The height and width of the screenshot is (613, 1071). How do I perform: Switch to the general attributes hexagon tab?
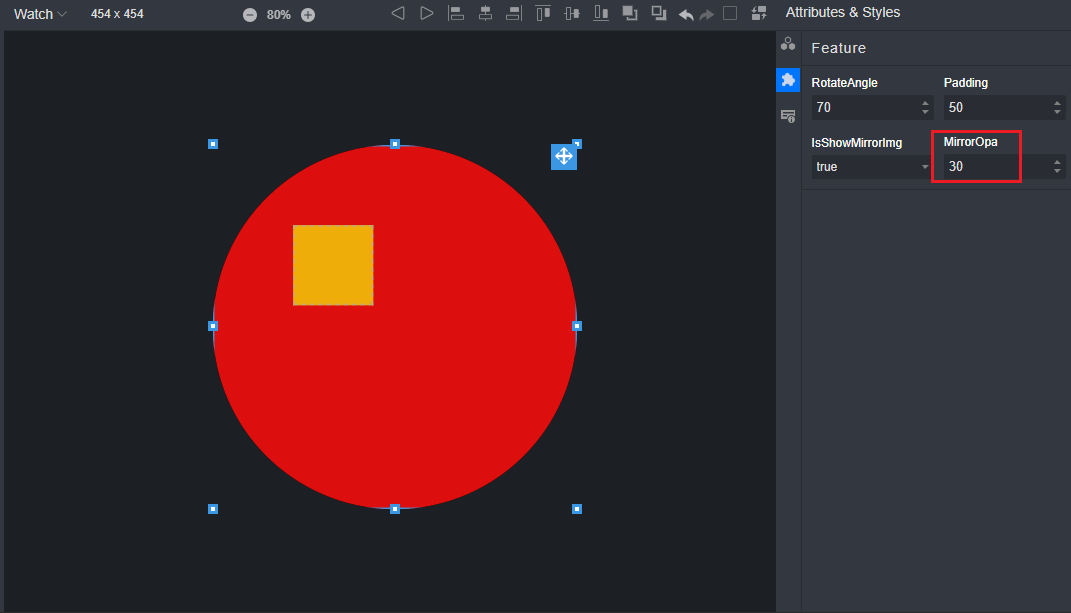[x=788, y=44]
